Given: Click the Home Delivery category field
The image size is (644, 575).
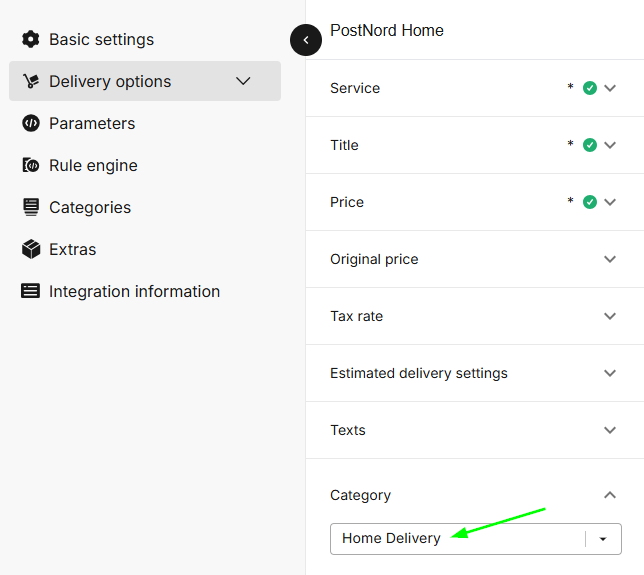Looking at the screenshot, I should [476, 539].
